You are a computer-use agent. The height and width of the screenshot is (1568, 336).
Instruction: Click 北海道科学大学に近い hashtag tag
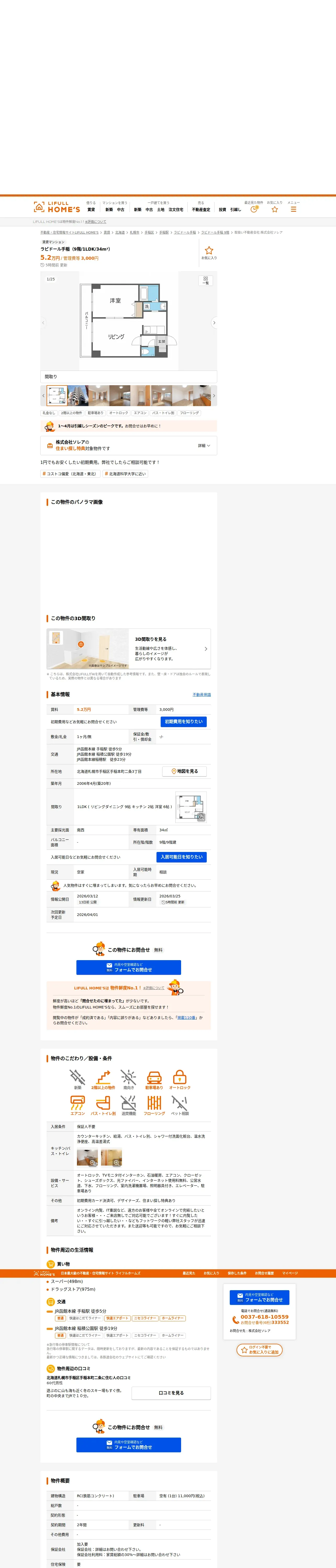(125, 474)
